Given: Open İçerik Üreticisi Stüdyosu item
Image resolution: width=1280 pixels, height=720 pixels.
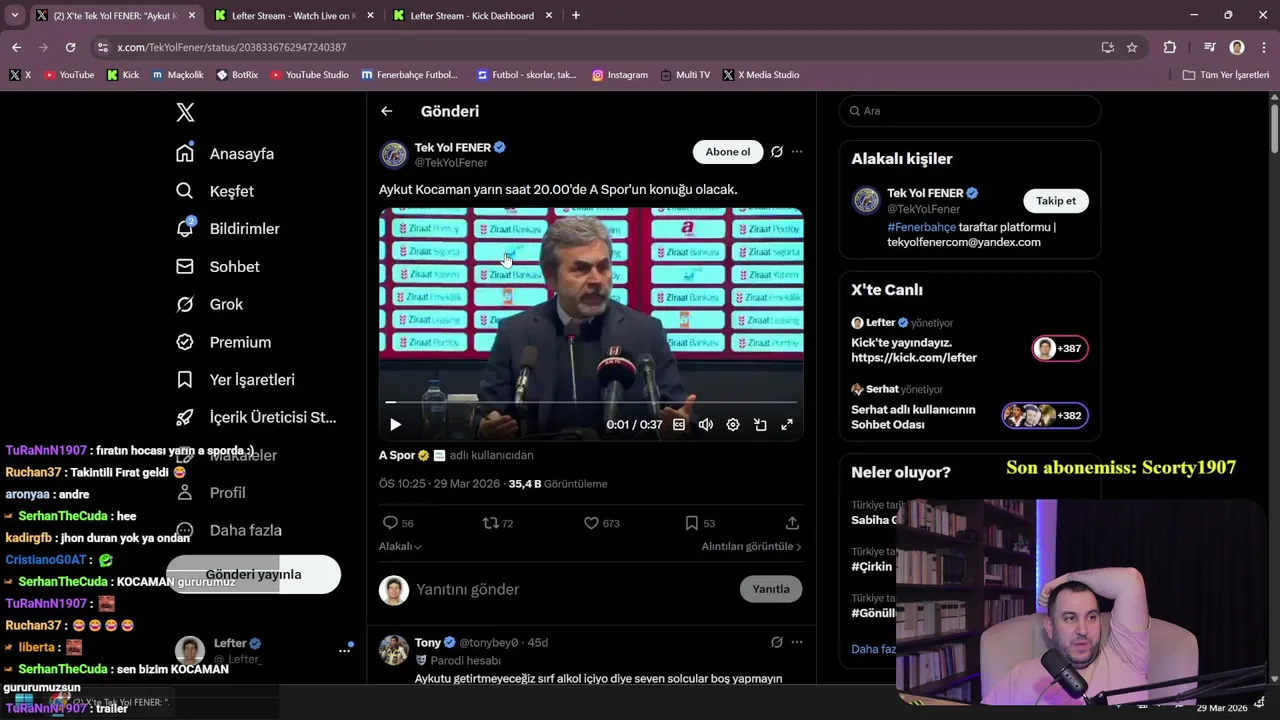Looking at the screenshot, I should pos(256,417).
